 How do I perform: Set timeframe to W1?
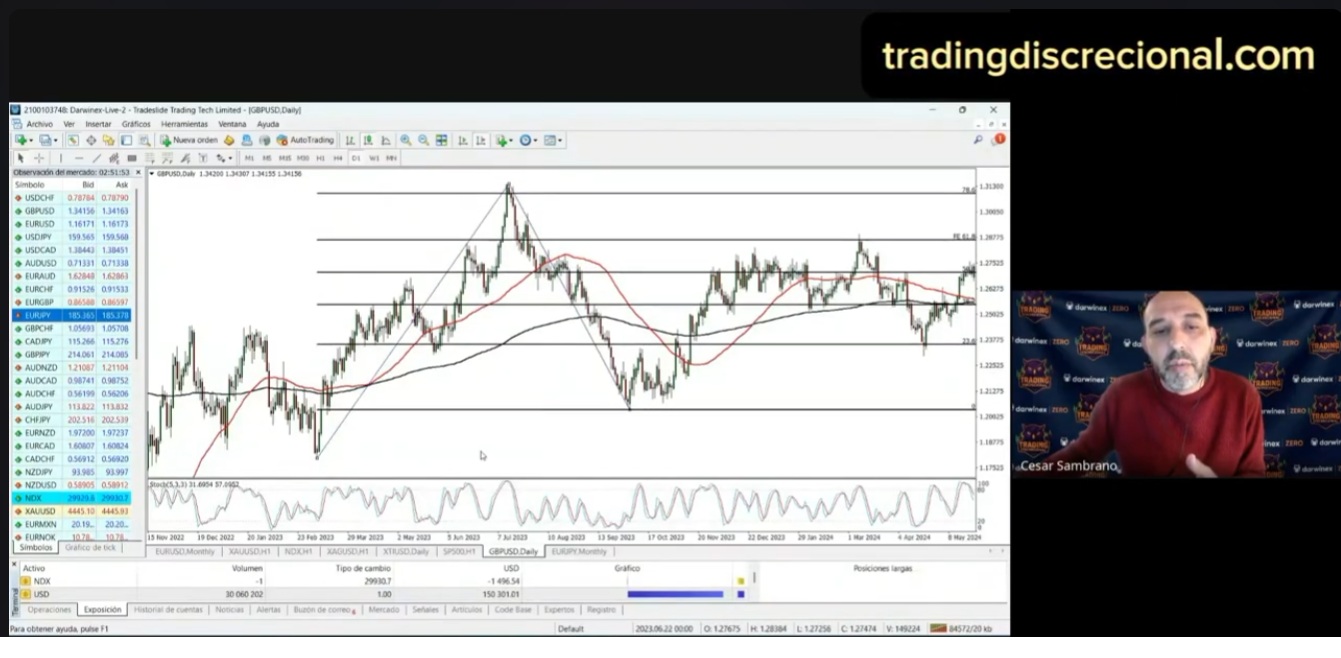click(x=374, y=158)
